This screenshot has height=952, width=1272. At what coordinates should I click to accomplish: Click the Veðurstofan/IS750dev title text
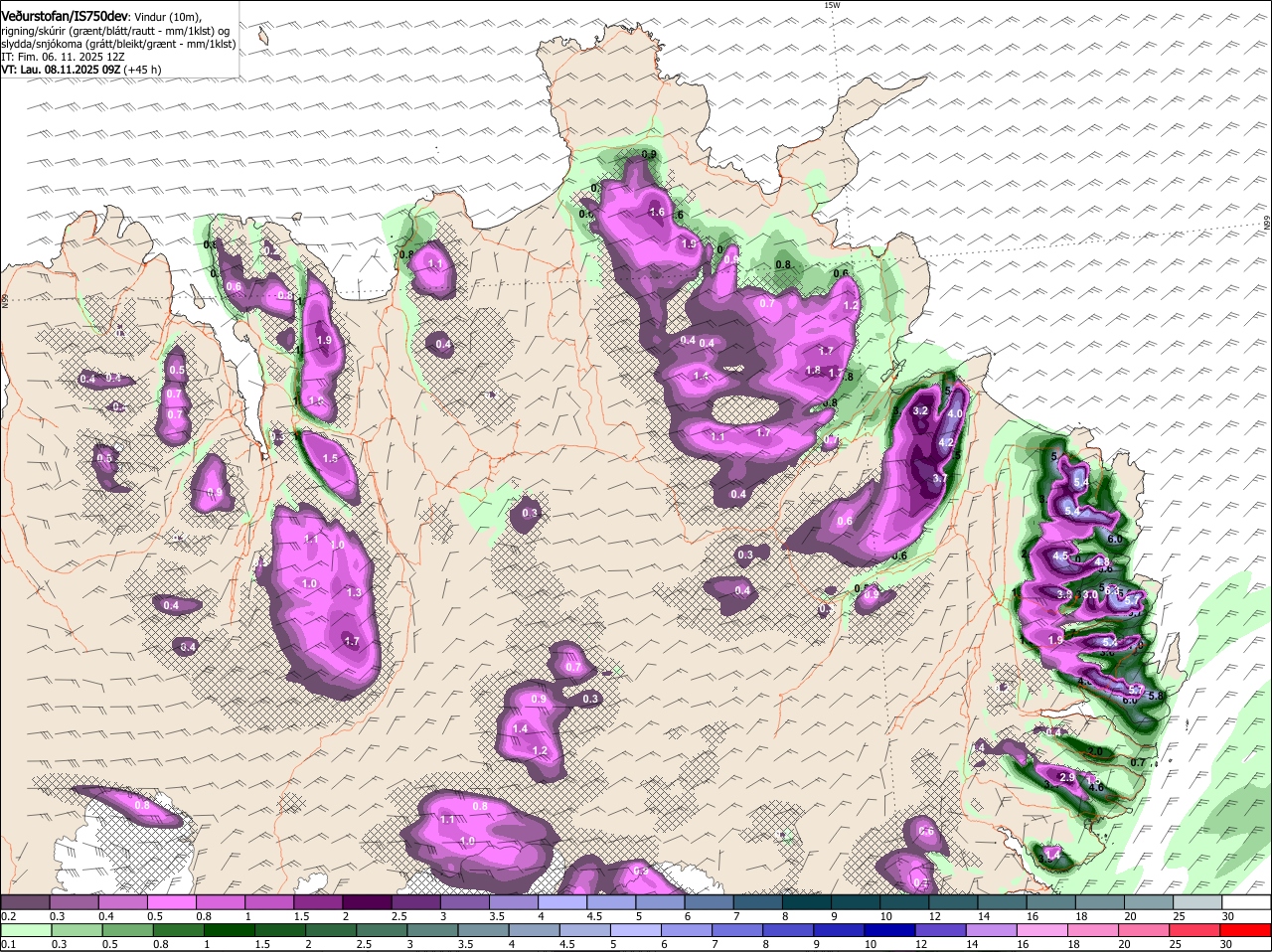(65, 16)
